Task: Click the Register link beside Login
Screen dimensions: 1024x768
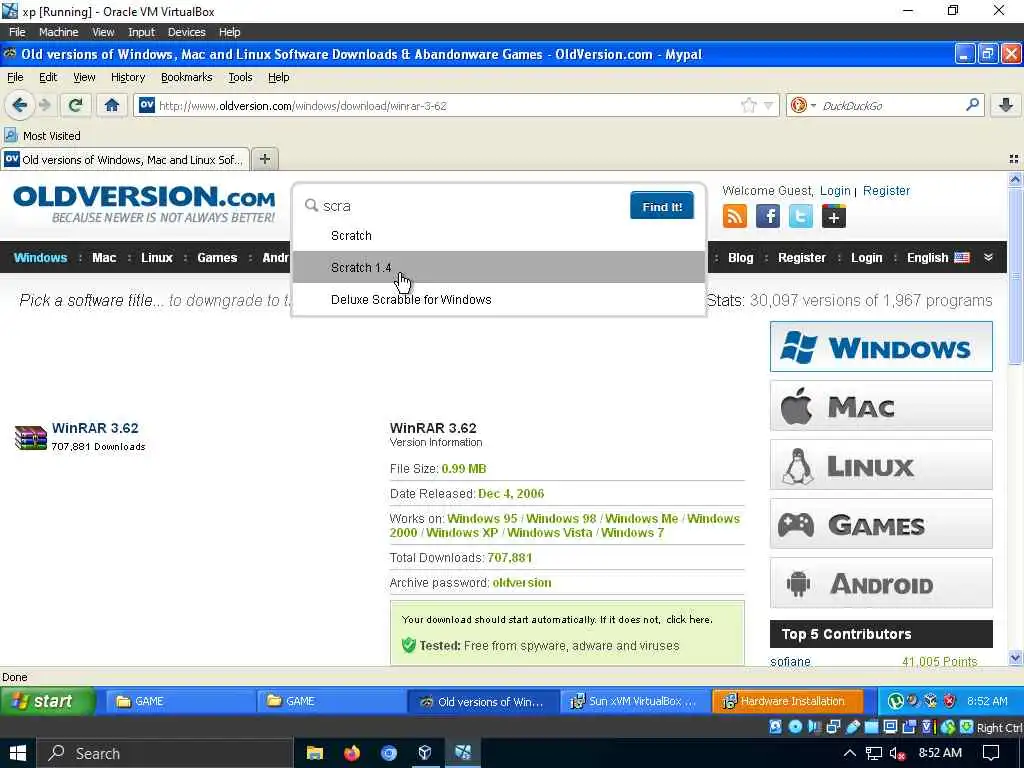Action: click(886, 191)
